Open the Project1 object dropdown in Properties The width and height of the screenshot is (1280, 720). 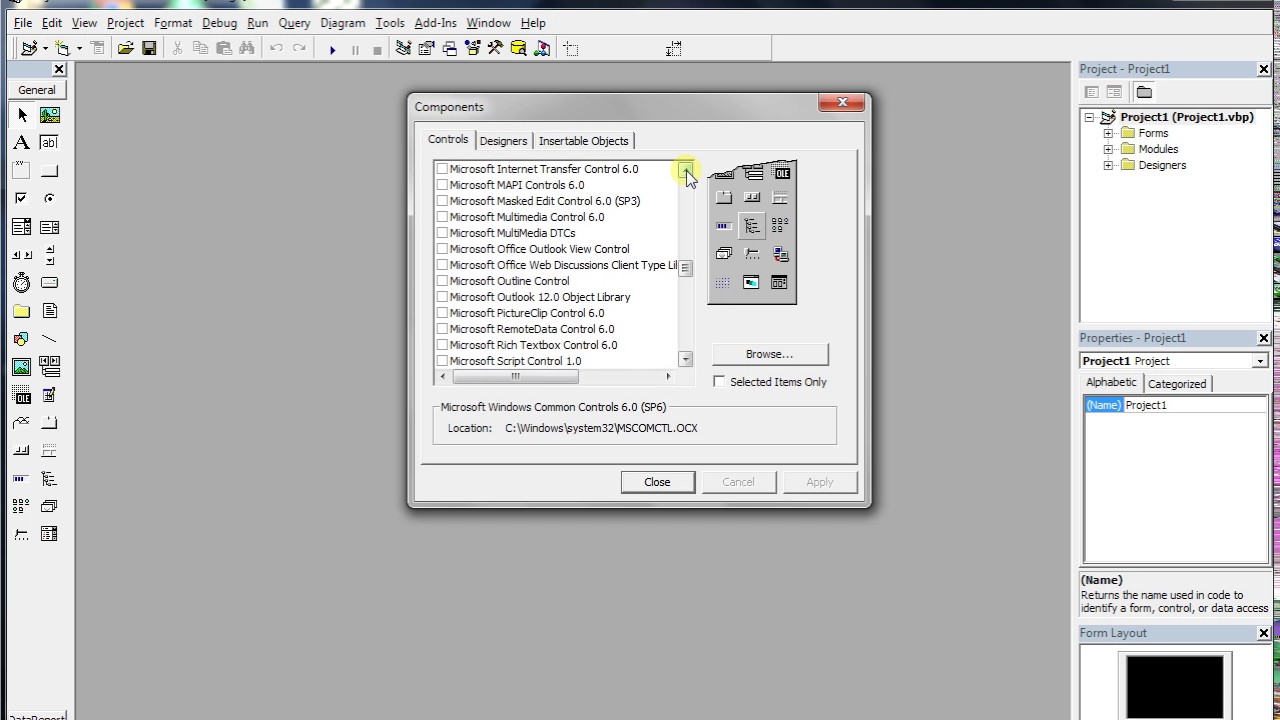1260,361
